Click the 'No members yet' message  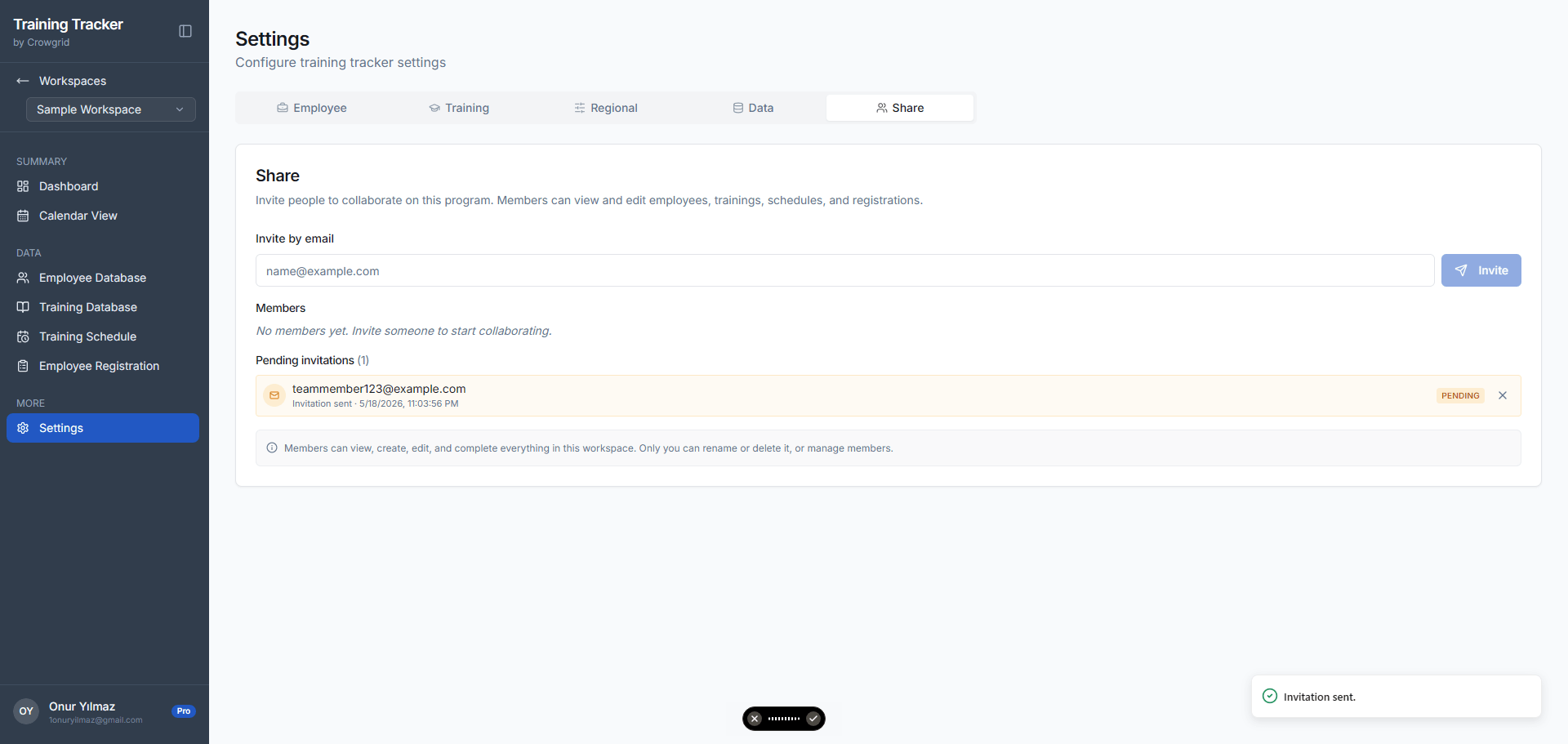403,331
